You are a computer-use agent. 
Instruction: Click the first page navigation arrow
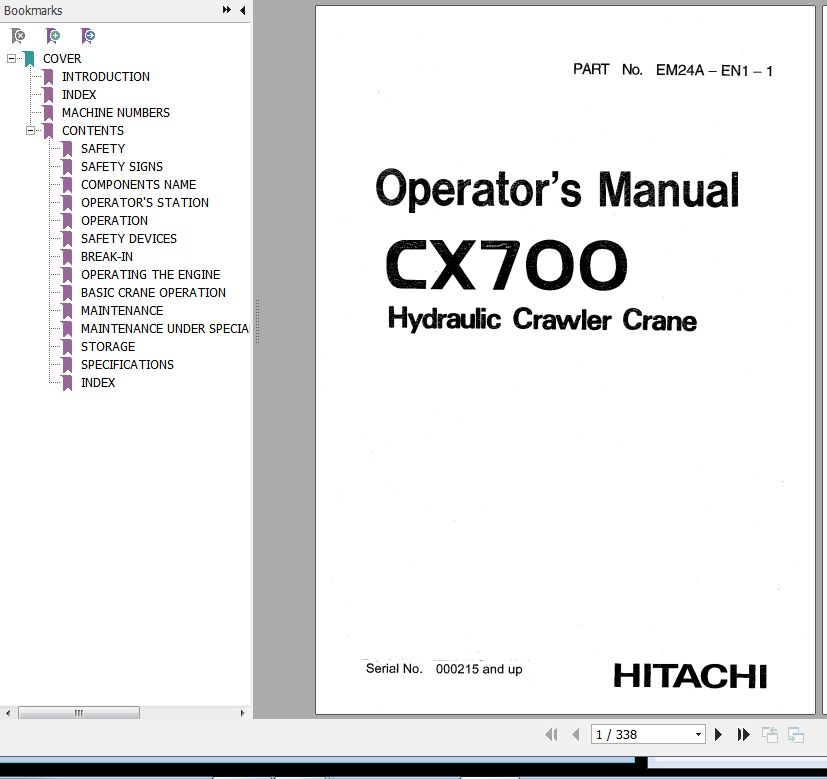[551, 735]
